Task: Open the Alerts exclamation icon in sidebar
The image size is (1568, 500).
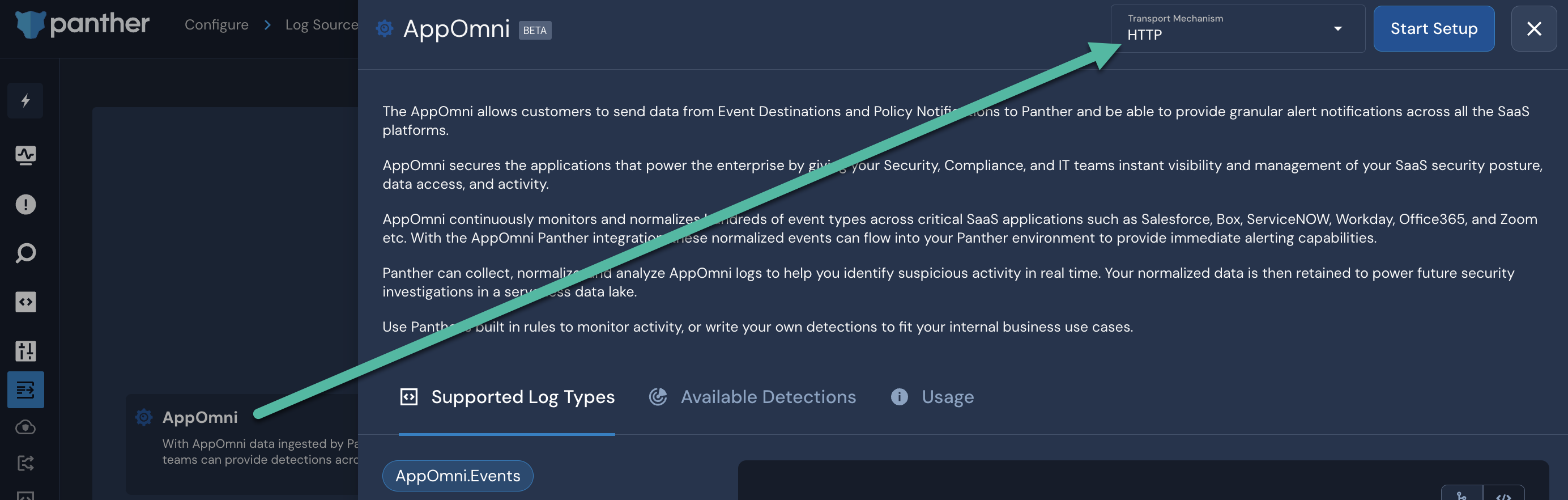Action: point(25,204)
